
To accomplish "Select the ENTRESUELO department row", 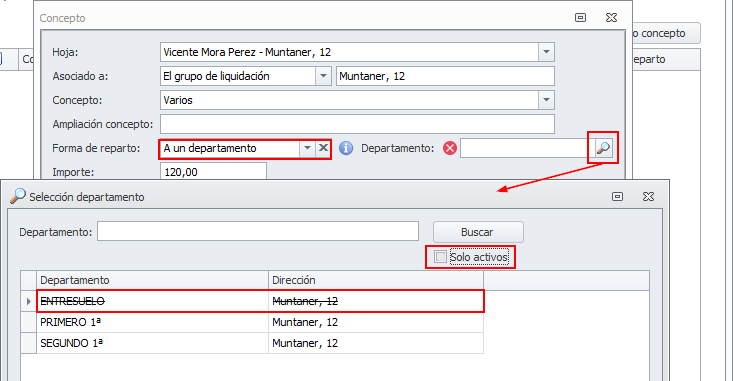I will [x=259, y=302].
